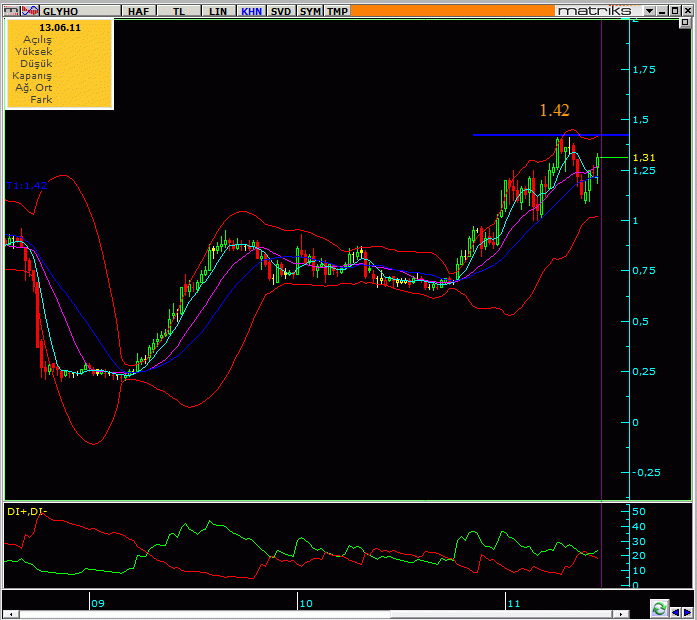
Task: Select the SVD tab in toolbar
Action: 281,10
